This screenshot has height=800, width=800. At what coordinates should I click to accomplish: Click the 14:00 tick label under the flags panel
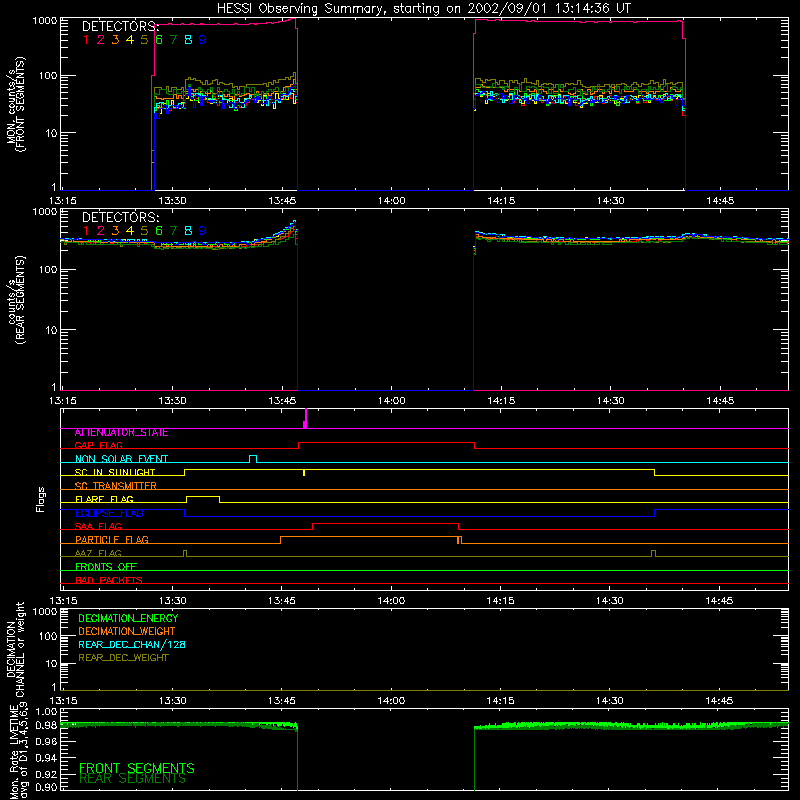point(391,601)
